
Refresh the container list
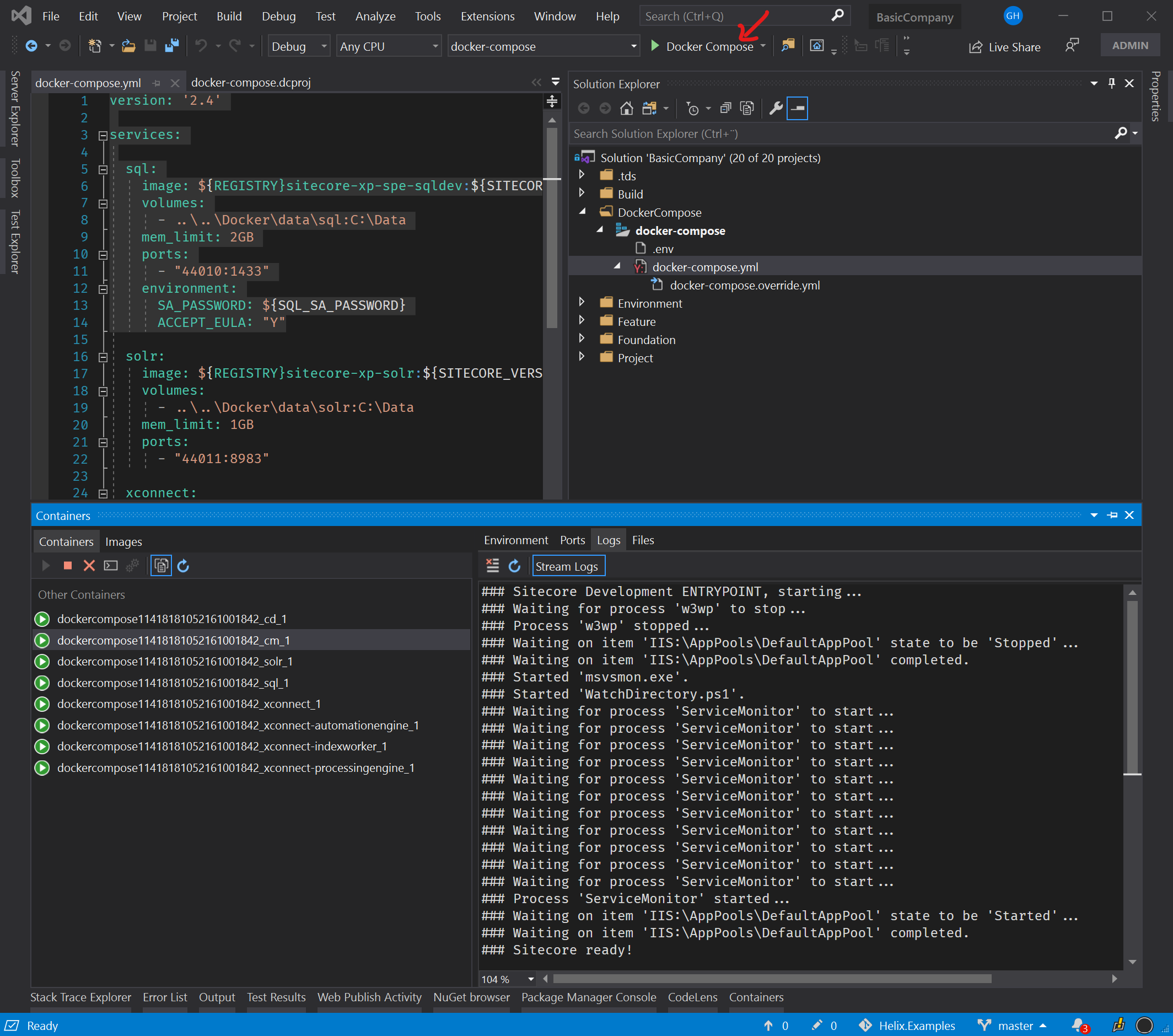(183, 565)
